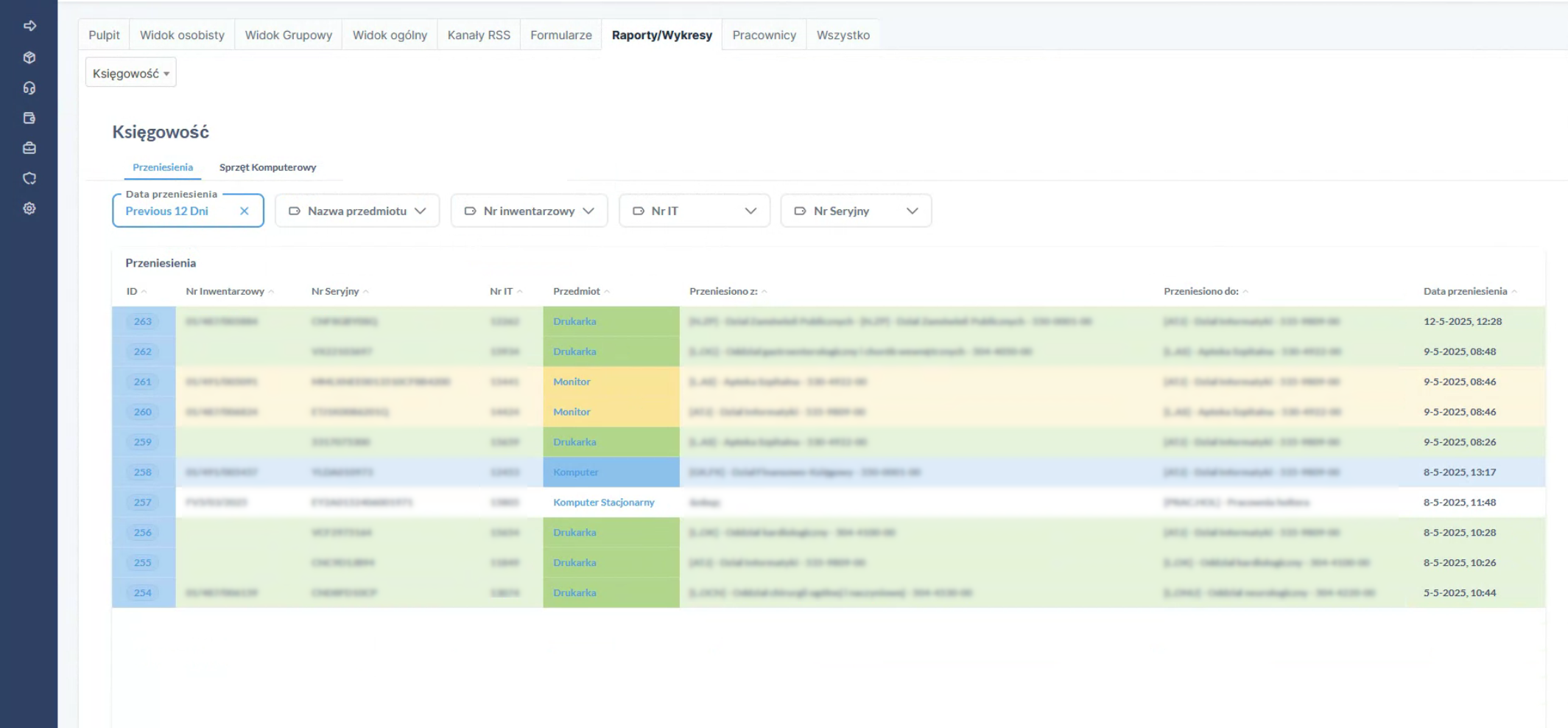Clear the Previous 12 Dni date filter
The image size is (1568, 728).
click(x=245, y=211)
